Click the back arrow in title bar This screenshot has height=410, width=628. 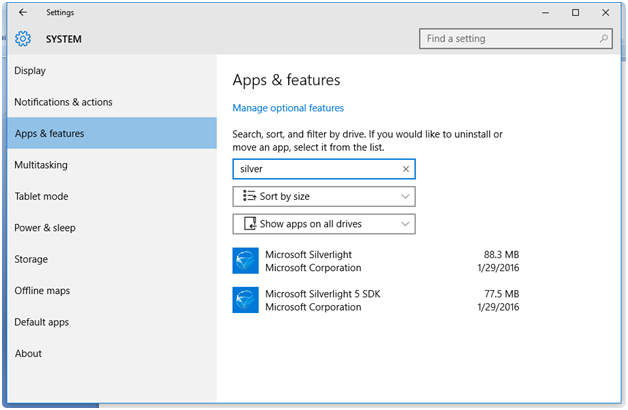(23, 13)
